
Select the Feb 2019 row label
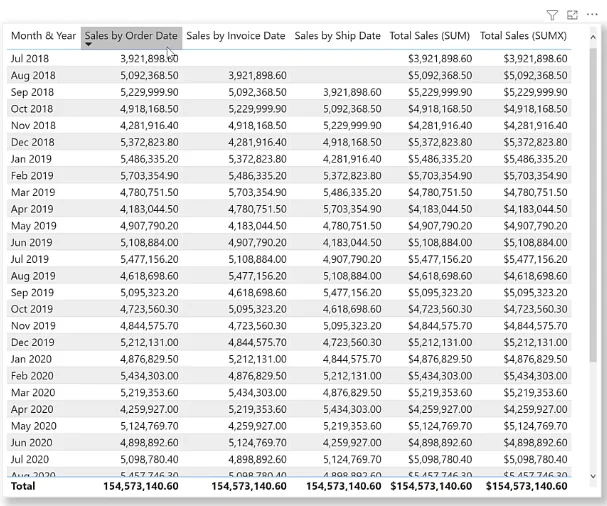click(x=32, y=176)
